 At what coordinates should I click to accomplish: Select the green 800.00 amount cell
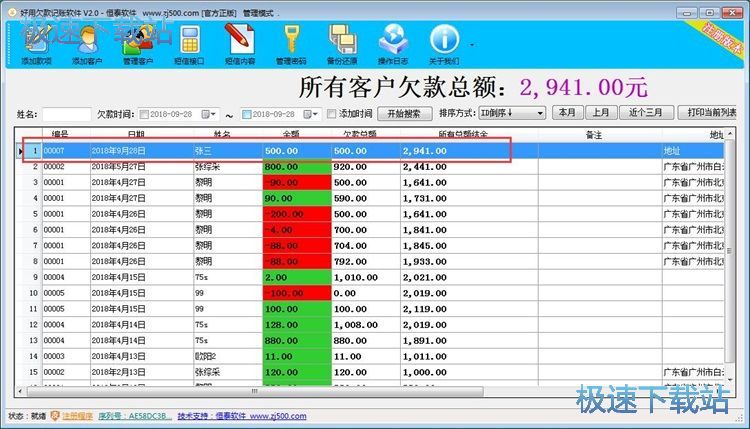297,167
